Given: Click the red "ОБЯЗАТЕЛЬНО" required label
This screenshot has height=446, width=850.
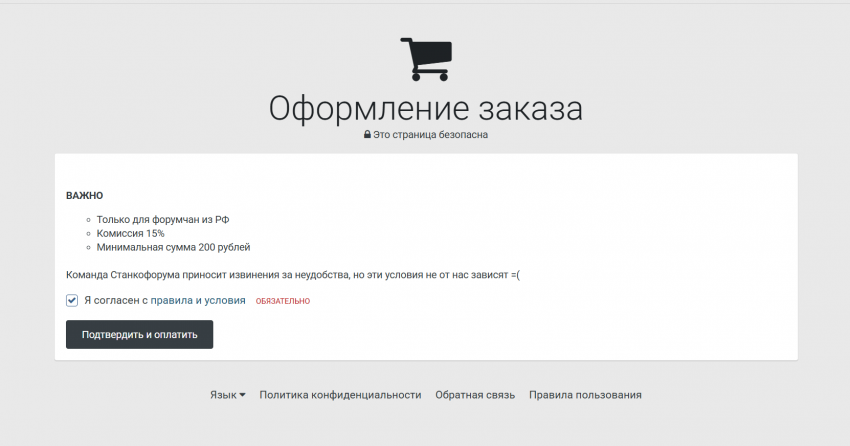Looking at the screenshot, I should click(x=283, y=301).
